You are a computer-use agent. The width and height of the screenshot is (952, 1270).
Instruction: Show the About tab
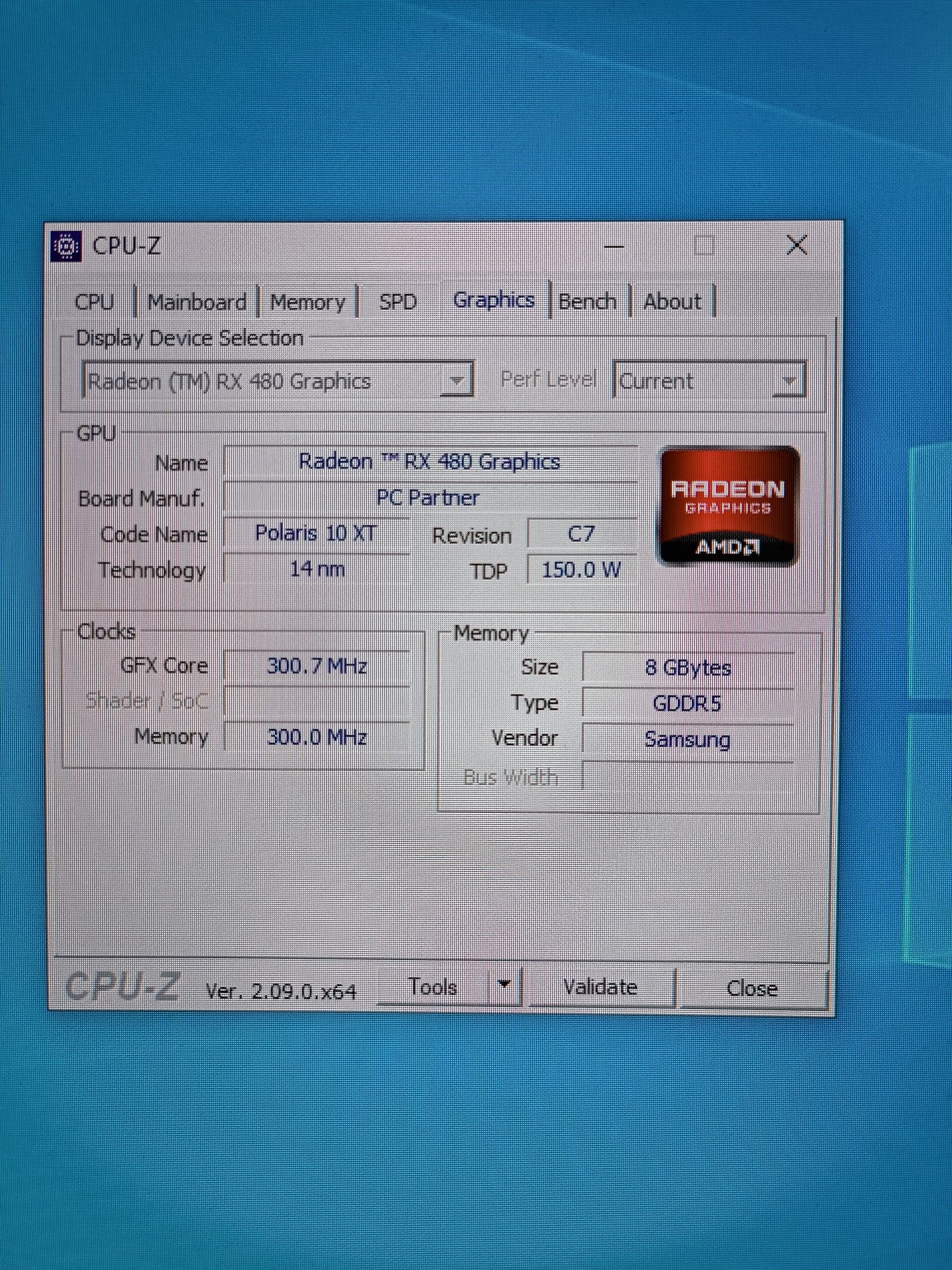pos(673,301)
